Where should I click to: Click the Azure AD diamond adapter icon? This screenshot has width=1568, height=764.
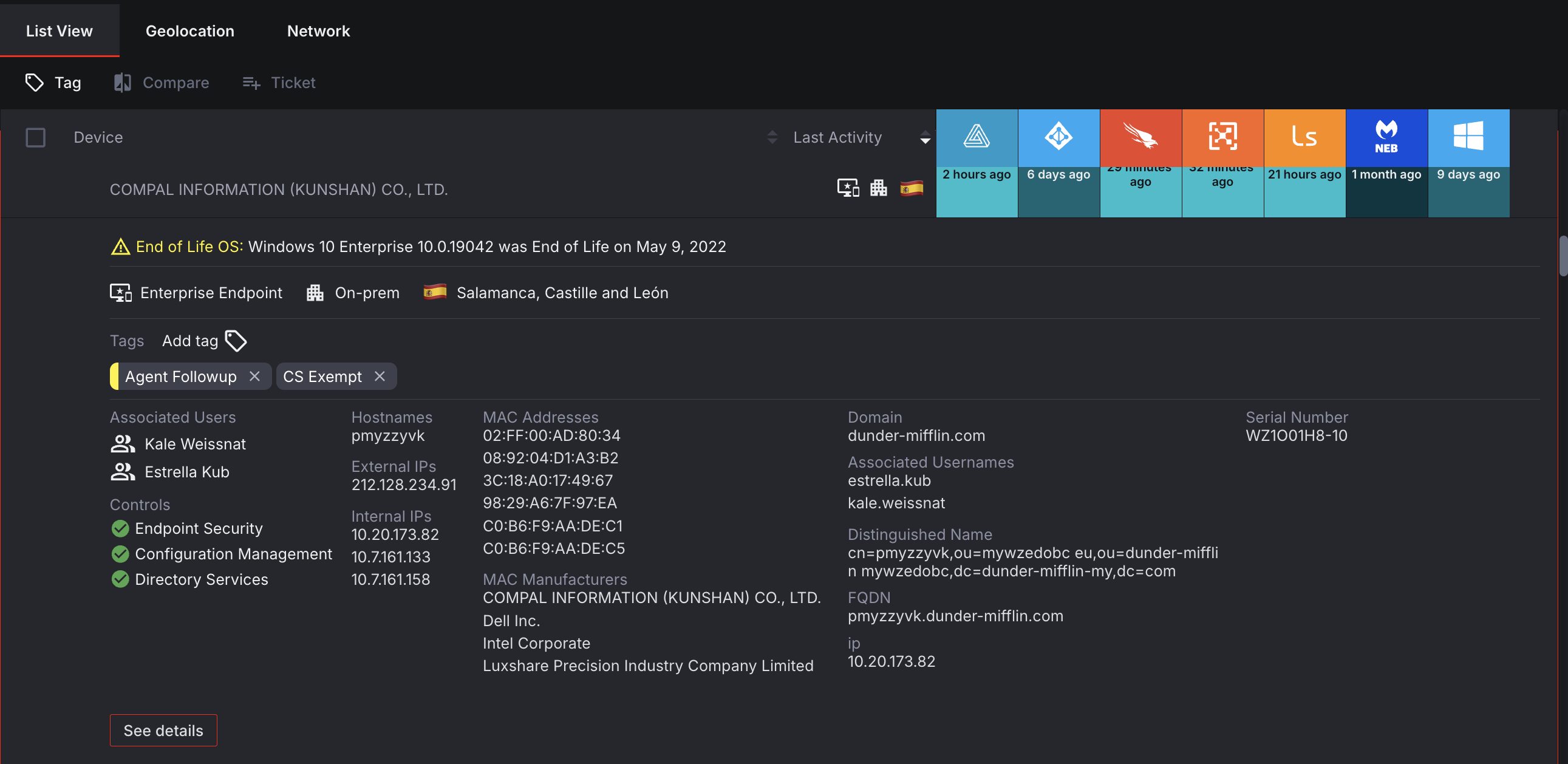[1058, 137]
